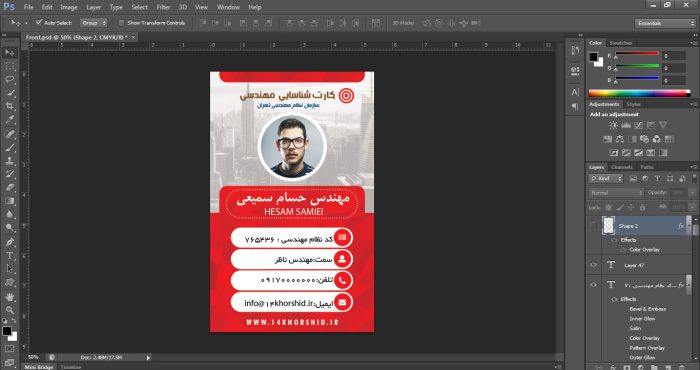This screenshot has height=370, width=700.
Task: Add a Levels adjustment
Action: click(626, 125)
